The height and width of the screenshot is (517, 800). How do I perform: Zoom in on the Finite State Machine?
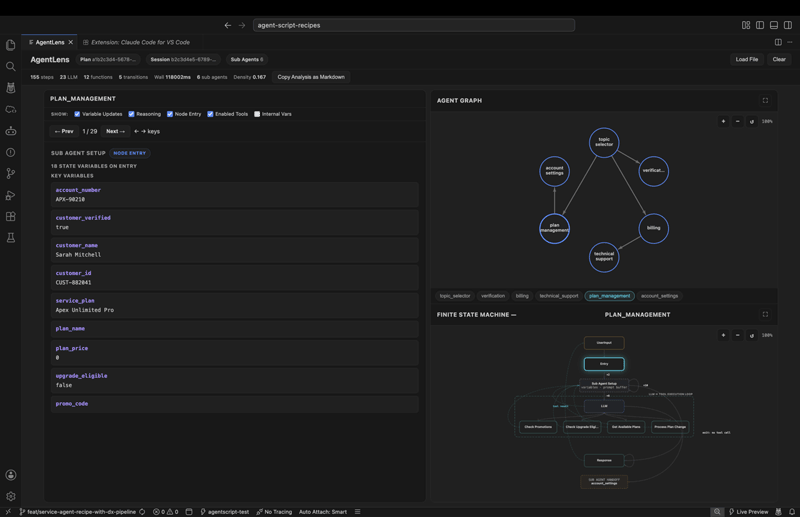(723, 335)
